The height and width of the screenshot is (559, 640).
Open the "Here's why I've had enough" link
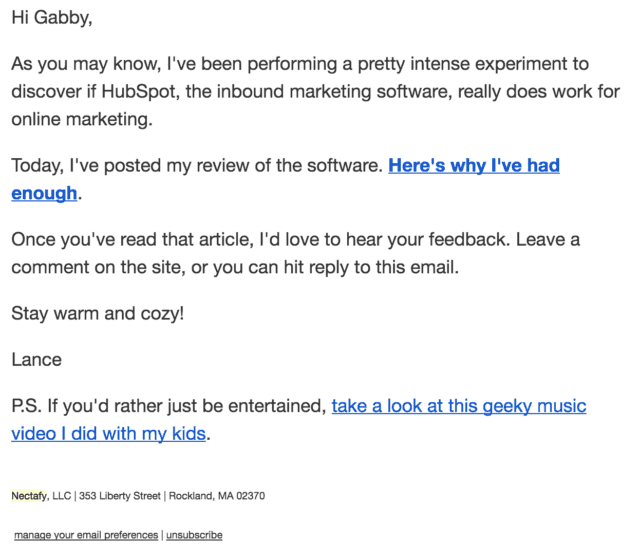(x=473, y=166)
